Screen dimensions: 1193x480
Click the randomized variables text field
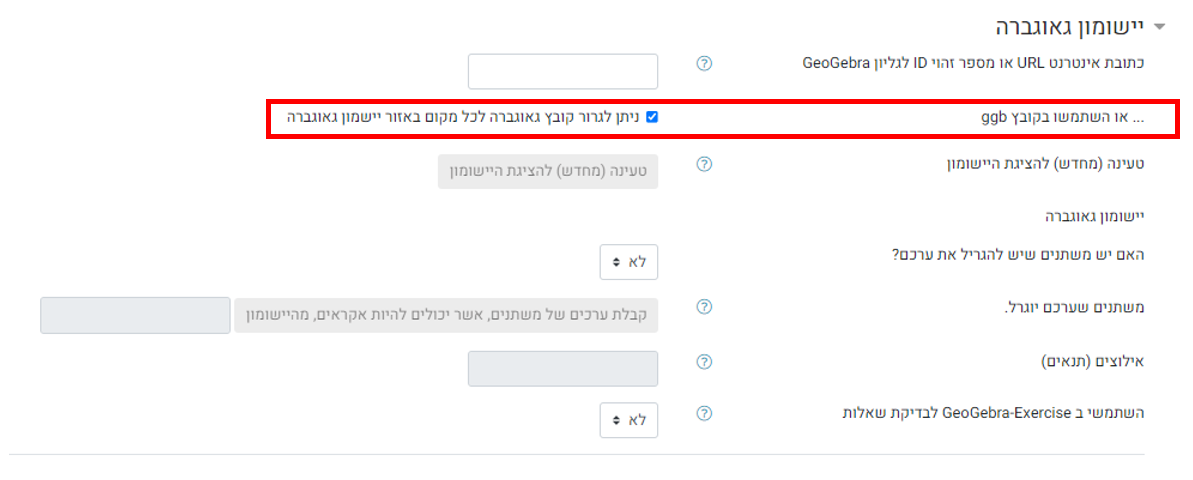click(135, 315)
